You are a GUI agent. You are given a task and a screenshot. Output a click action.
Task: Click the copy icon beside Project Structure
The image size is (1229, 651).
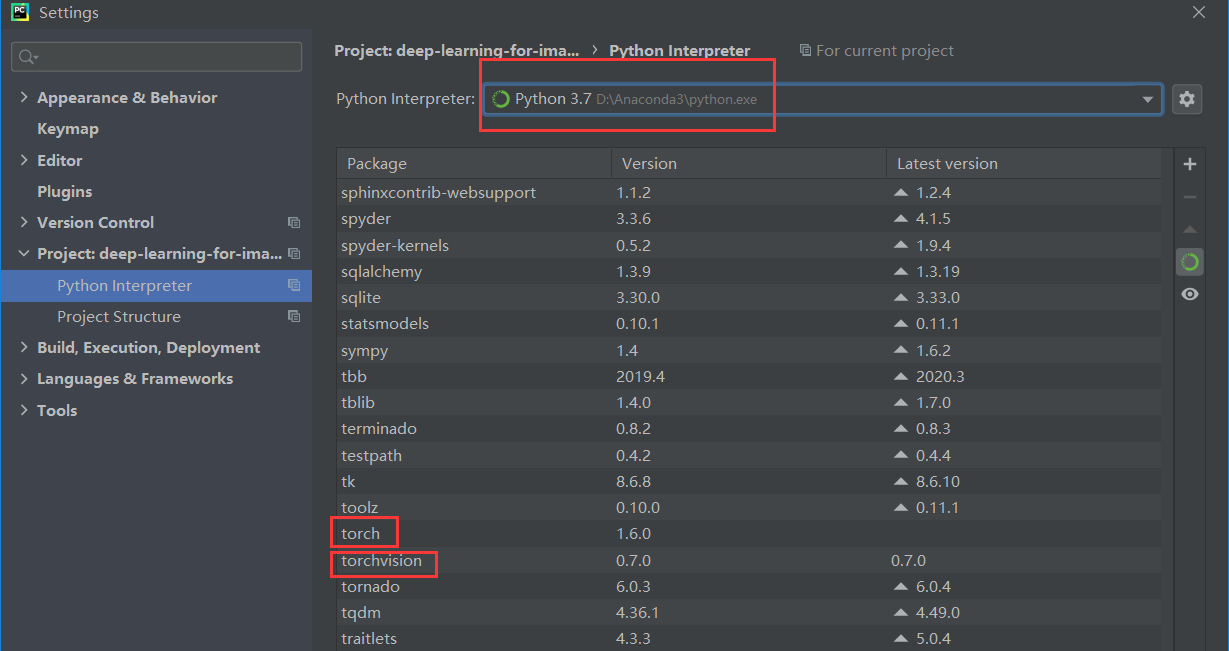[x=294, y=316]
